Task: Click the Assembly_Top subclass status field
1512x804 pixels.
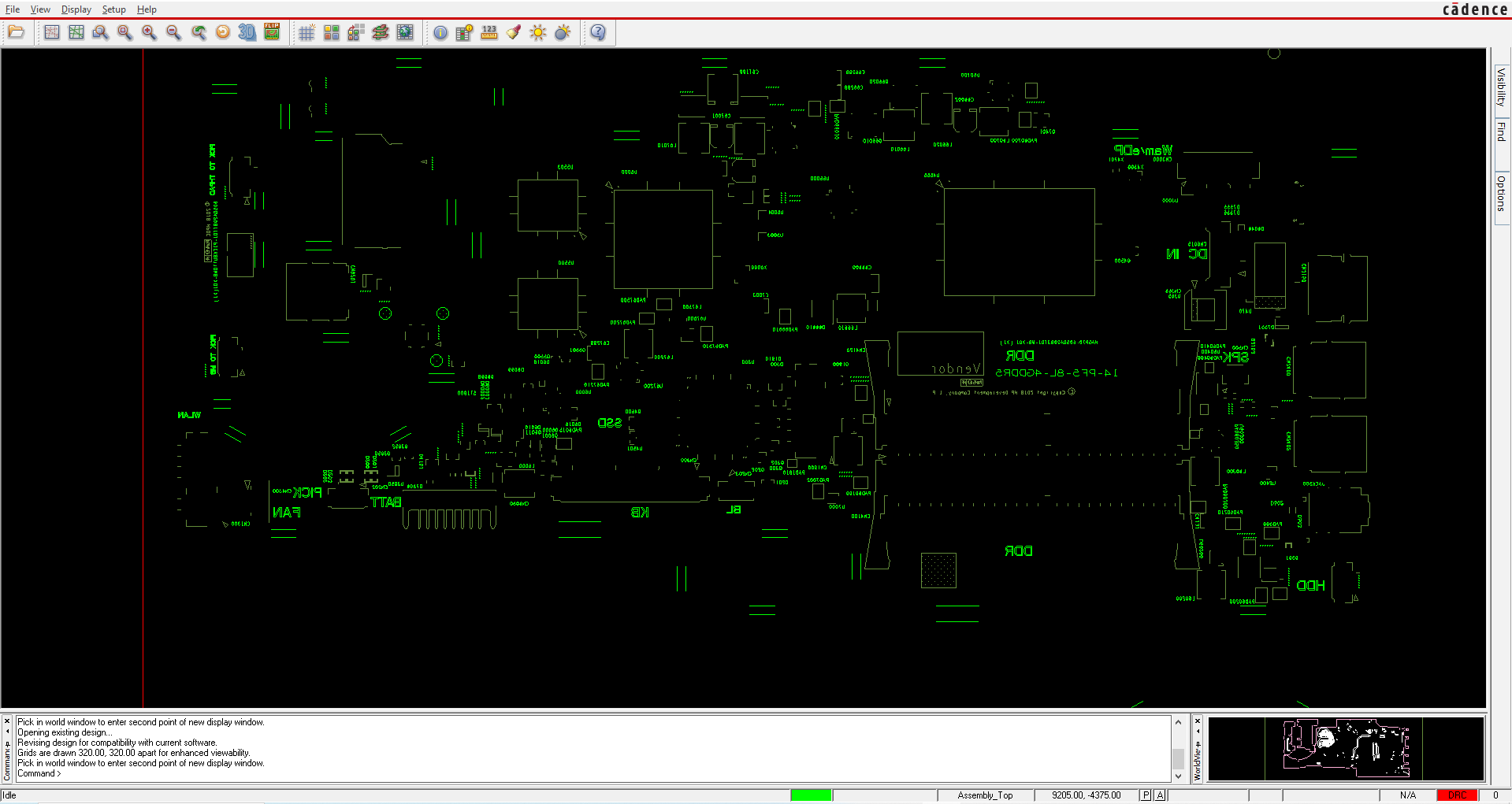Action: coord(985,795)
